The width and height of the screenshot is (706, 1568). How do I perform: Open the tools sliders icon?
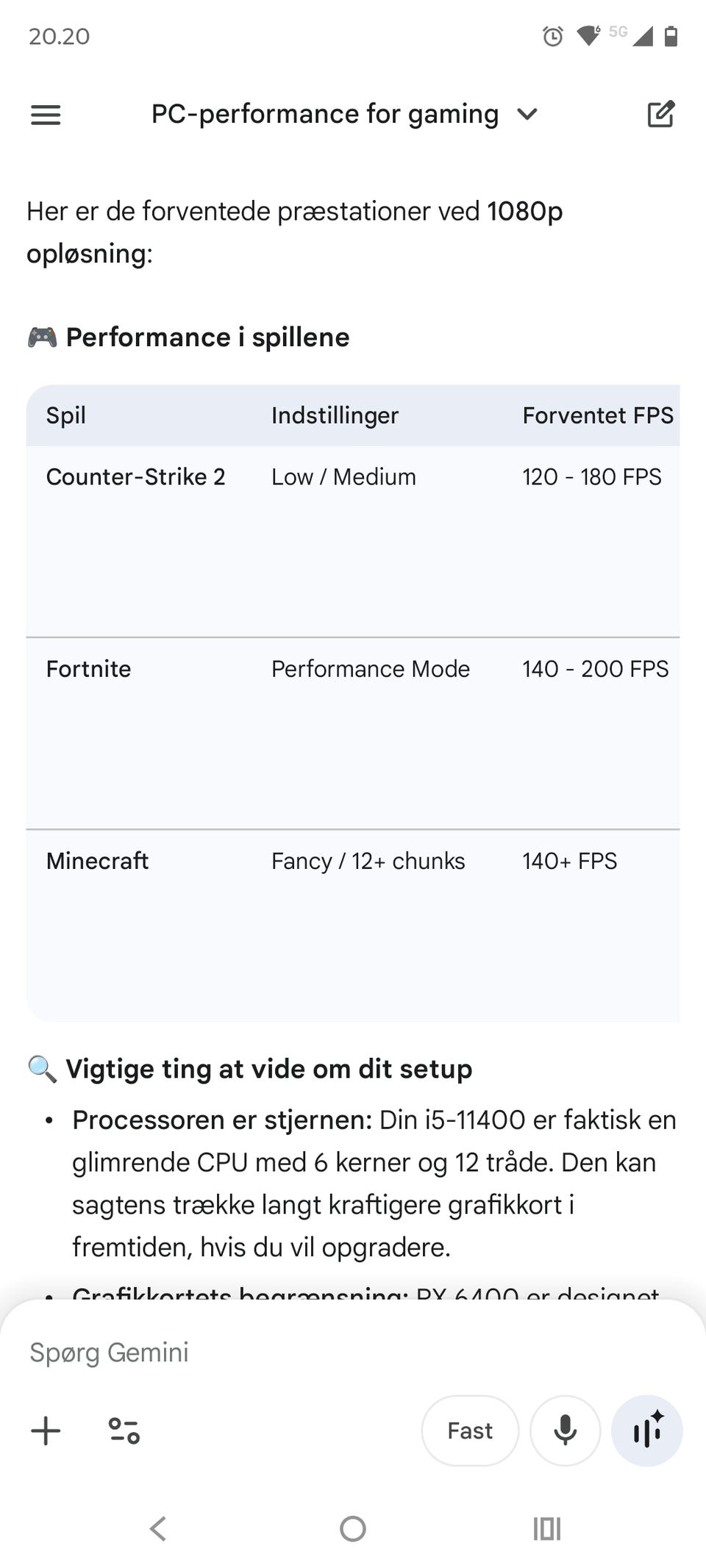tap(124, 1431)
